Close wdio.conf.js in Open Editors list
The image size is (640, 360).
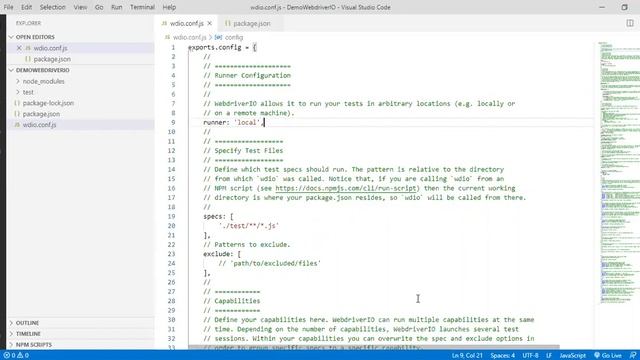19,48
